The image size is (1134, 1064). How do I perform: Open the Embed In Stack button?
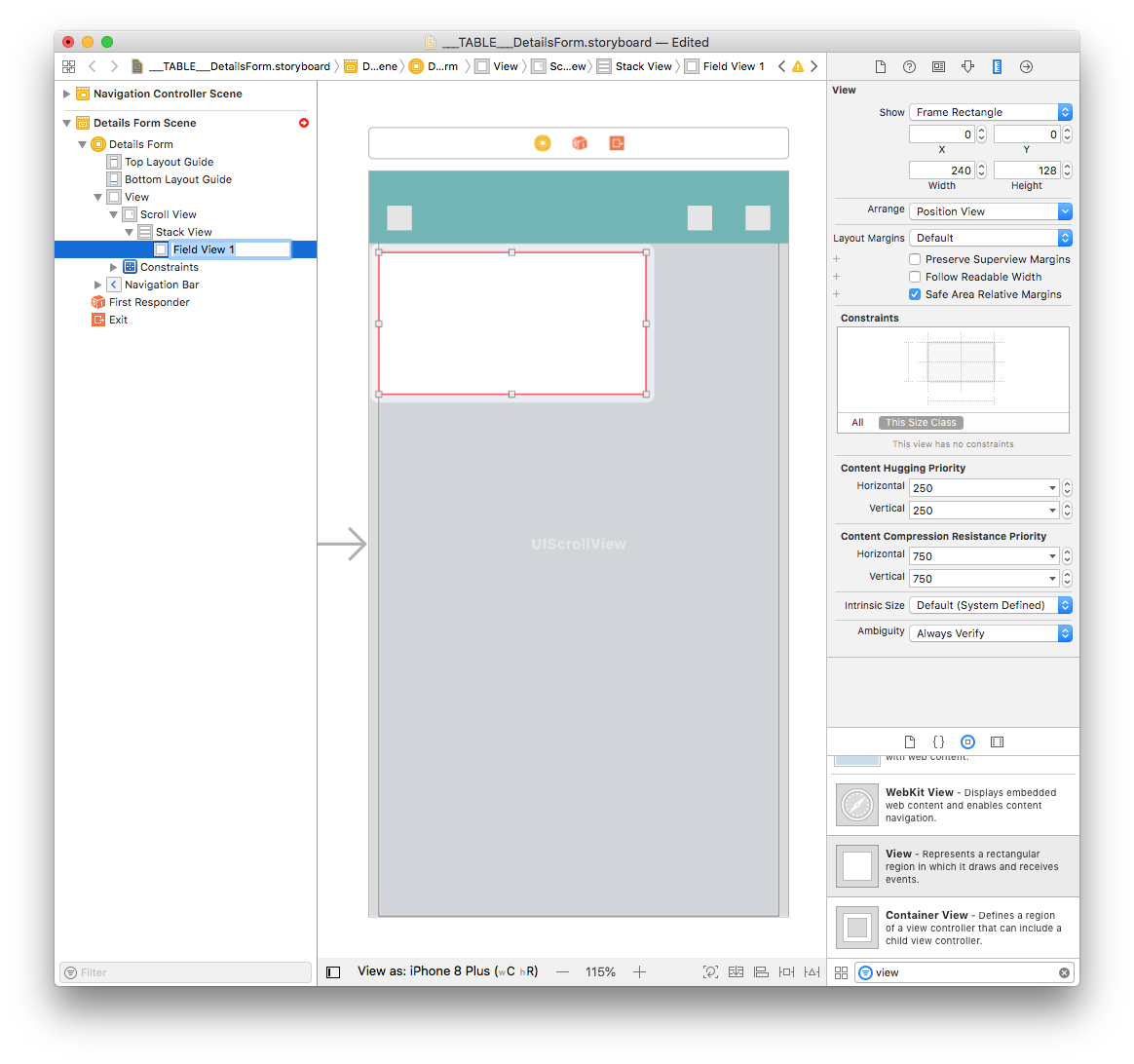pyautogui.click(x=737, y=972)
